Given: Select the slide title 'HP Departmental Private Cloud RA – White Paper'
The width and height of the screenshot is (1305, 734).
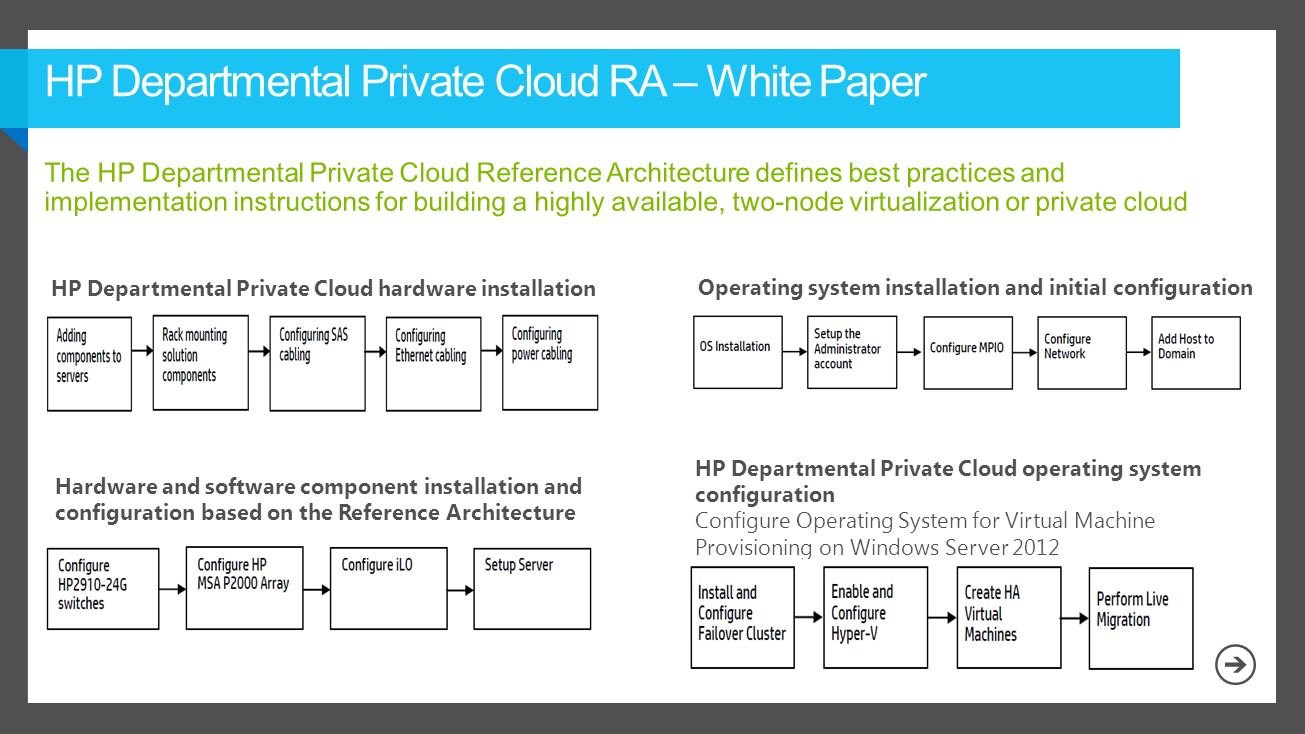Looking at the screenshot, I should [x=485, y=83].
